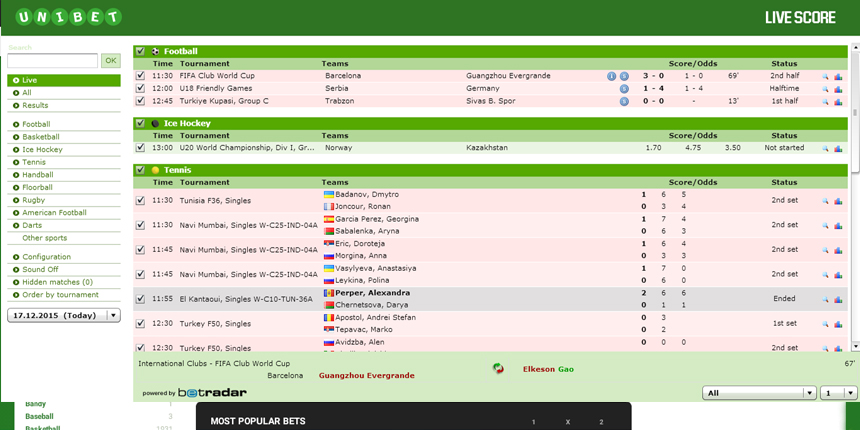Image resolution: width=860 pixels, height=430 pixels.
Task: Uncheck the 11:30 Navi Mumbai Garcia Perez match
Action: pos(140,225)
